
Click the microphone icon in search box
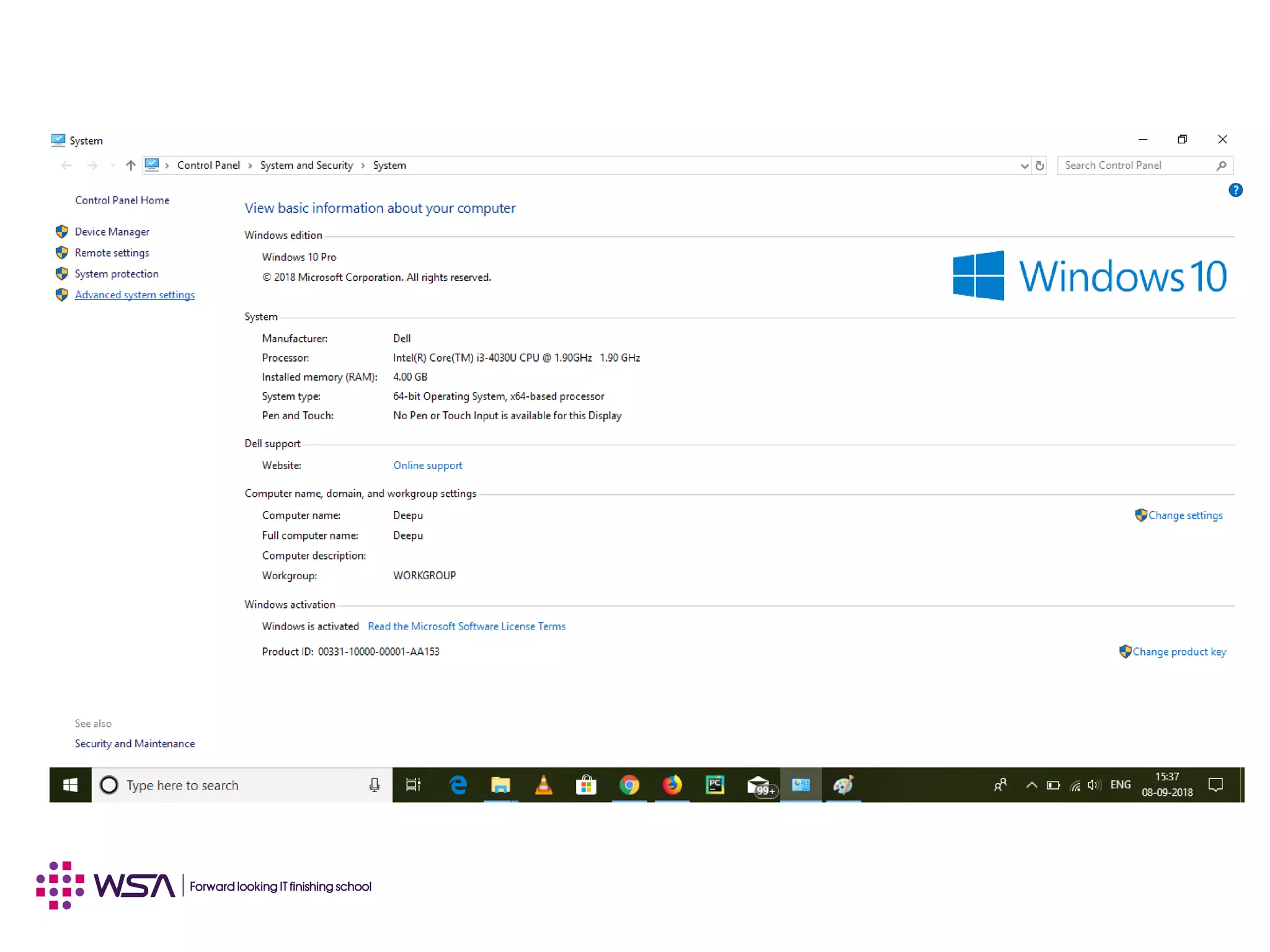click(374, 785)
